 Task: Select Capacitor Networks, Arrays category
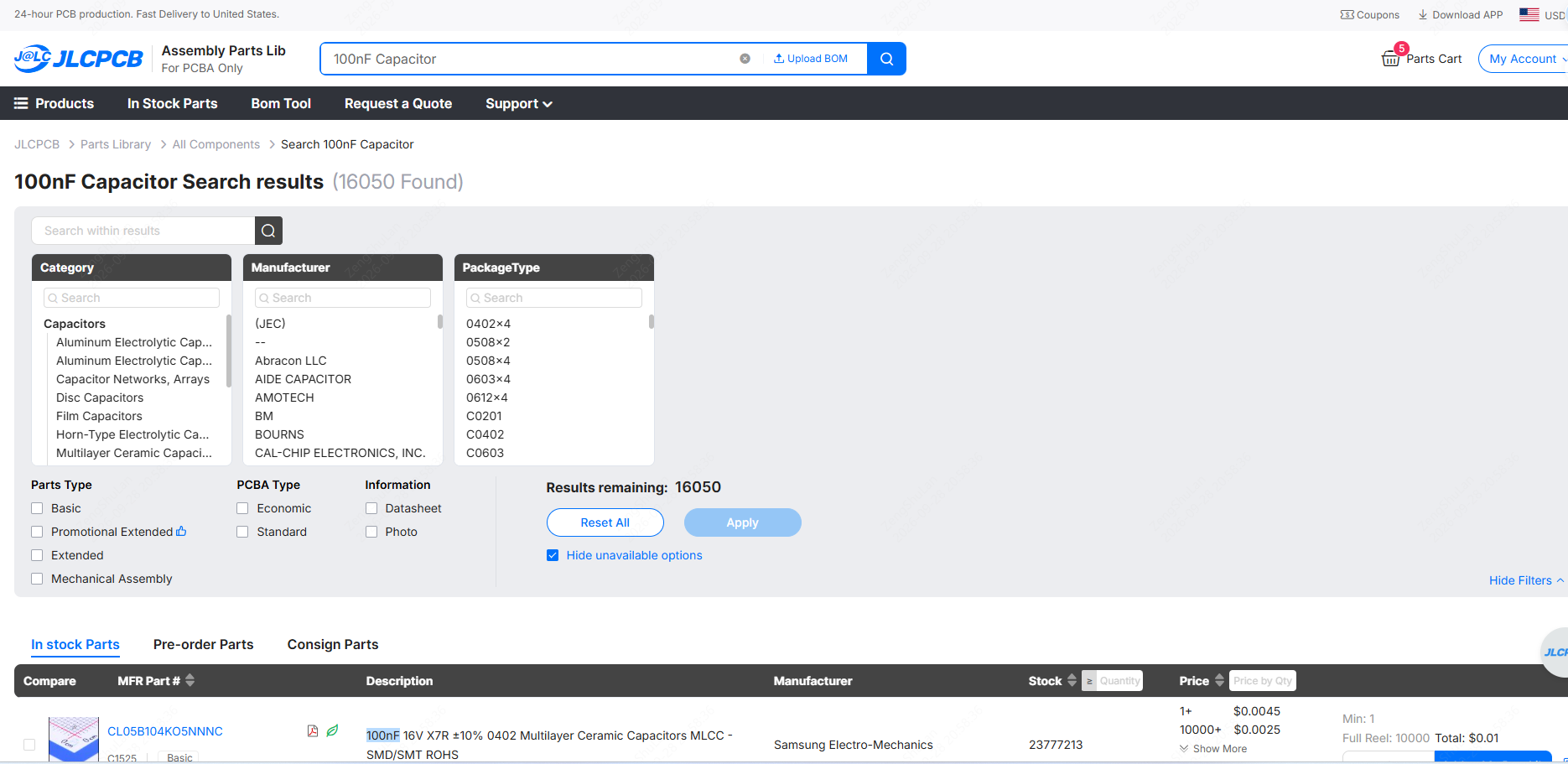pos(132,379)
